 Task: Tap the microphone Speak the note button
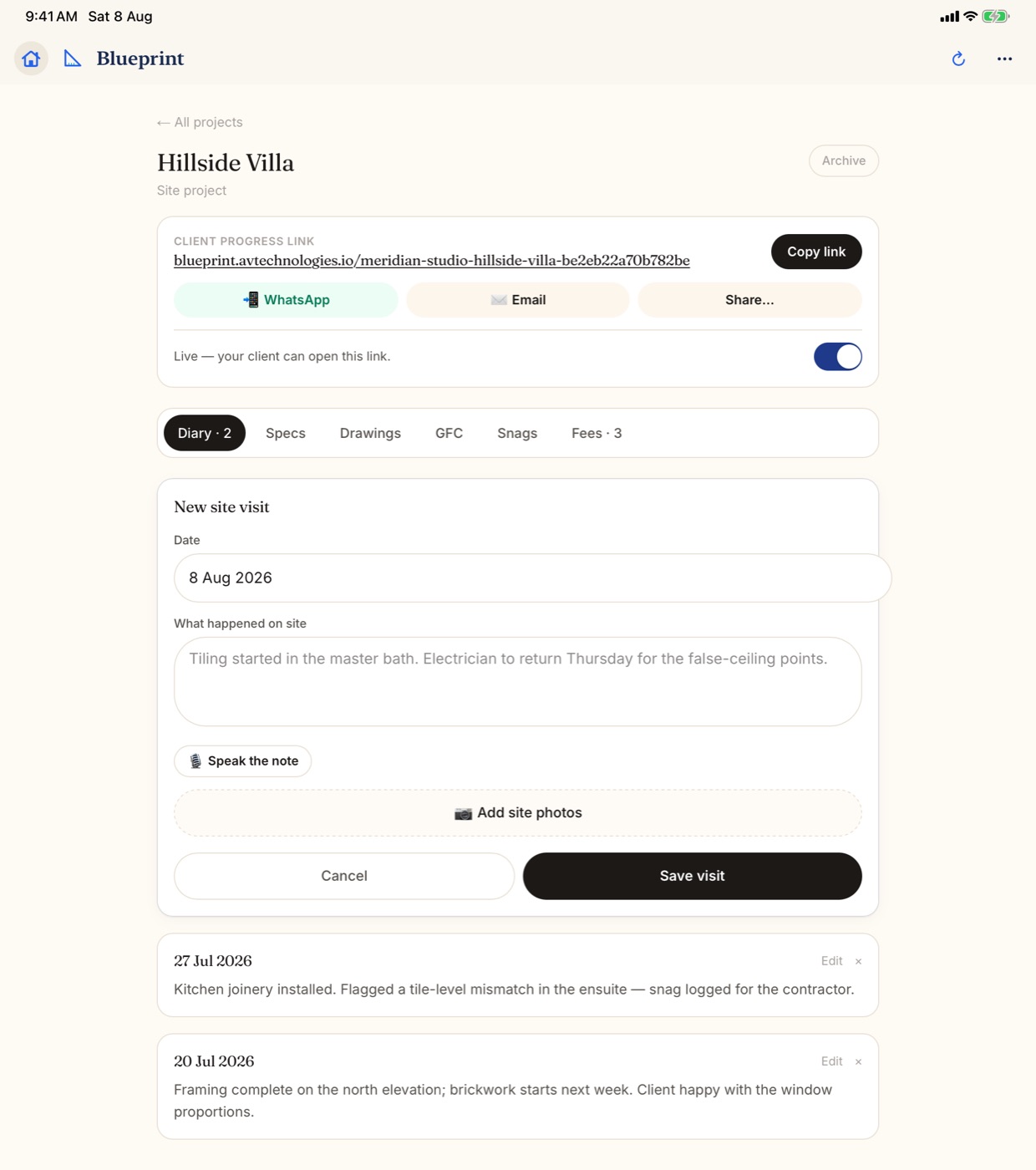(x=243, y=760)
